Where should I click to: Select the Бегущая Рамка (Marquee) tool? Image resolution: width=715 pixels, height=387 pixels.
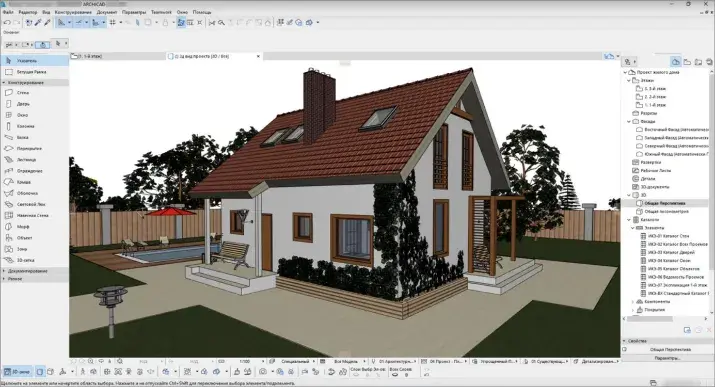[35, 72]
